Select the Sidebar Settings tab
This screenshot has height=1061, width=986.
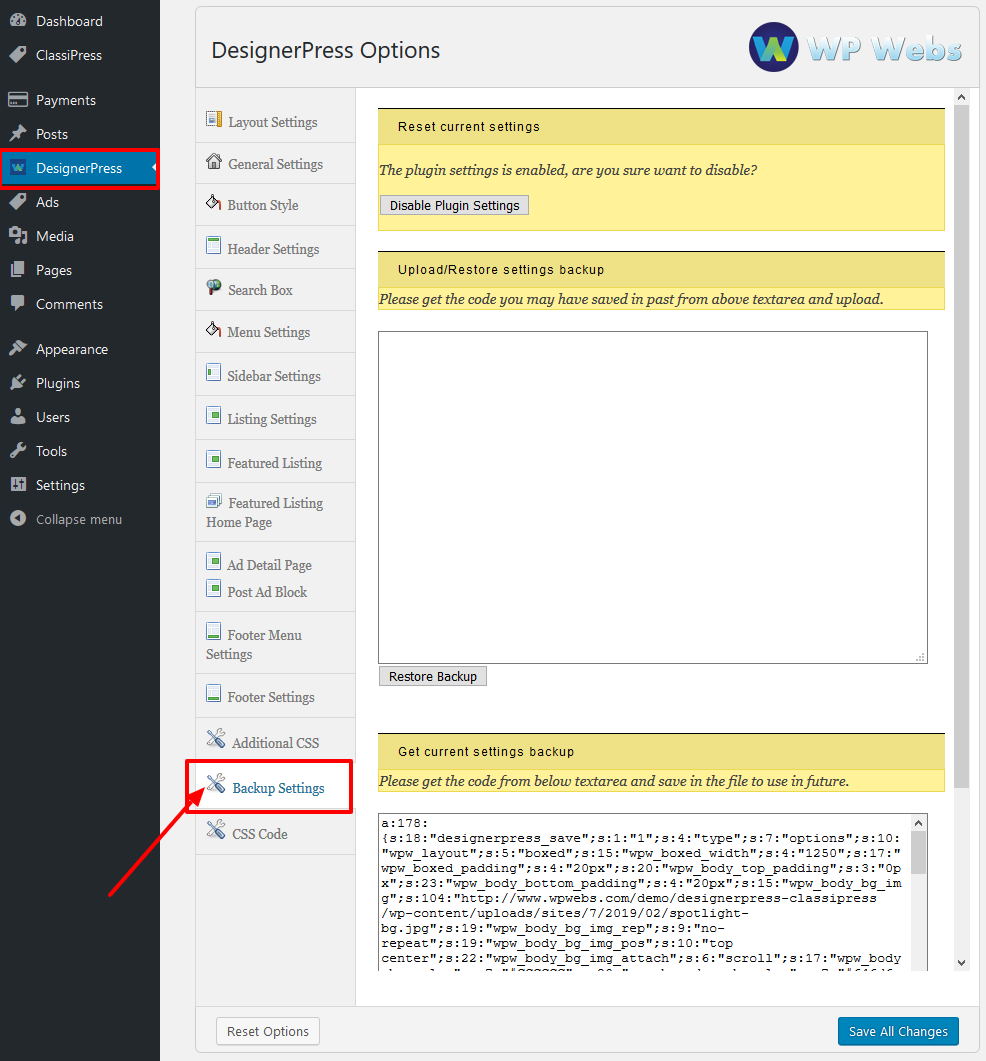point(275,375)
